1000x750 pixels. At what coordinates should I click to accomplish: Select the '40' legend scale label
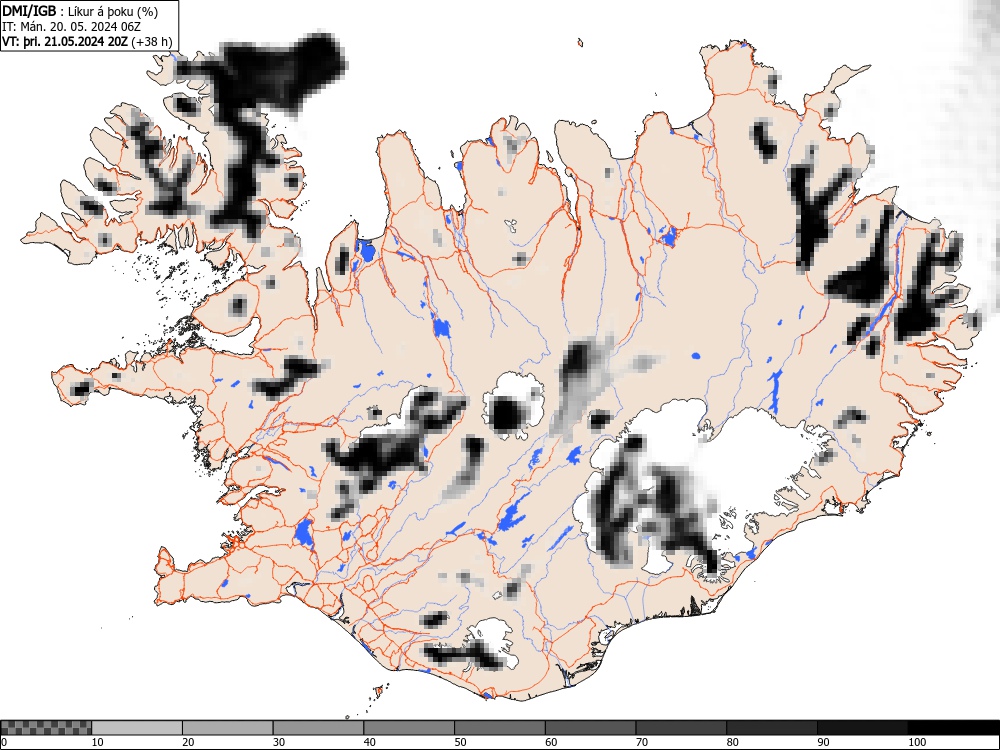point(369,742)
